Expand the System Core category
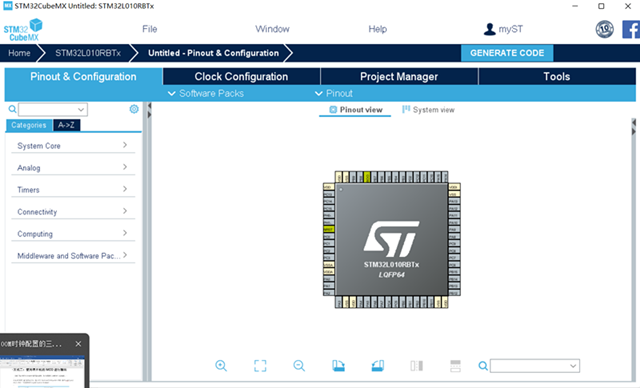640x388 pixels. (73, 146)
